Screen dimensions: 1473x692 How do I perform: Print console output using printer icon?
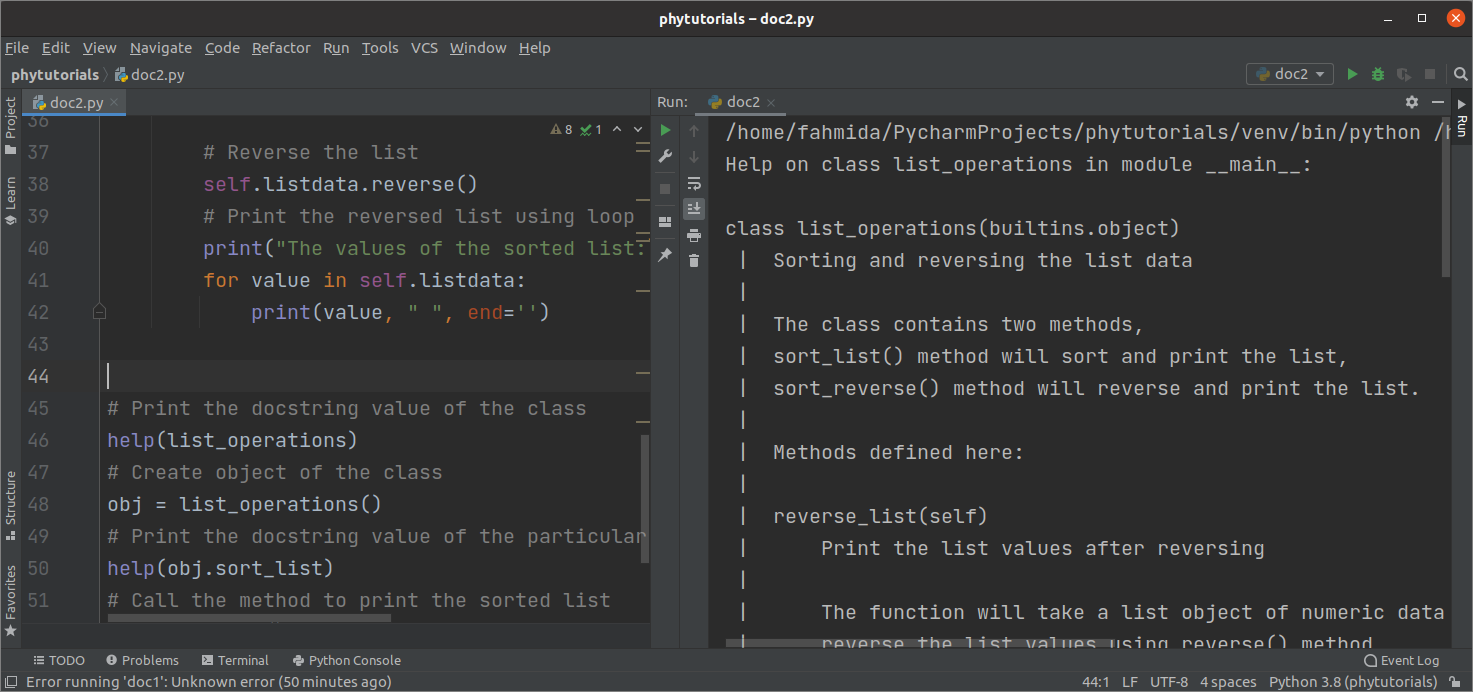695,234
